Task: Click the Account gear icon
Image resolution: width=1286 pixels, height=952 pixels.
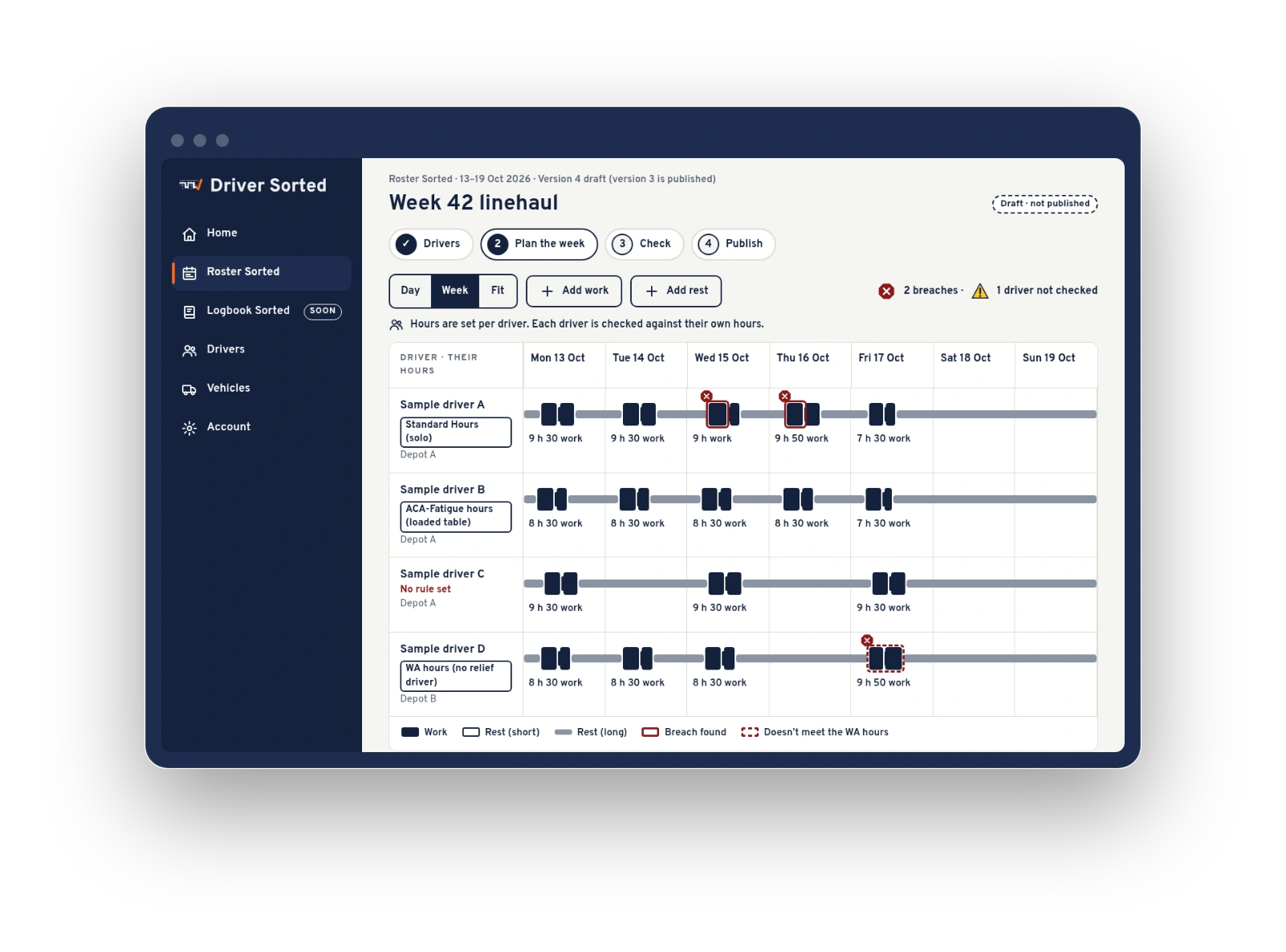Action: (189, 428)
